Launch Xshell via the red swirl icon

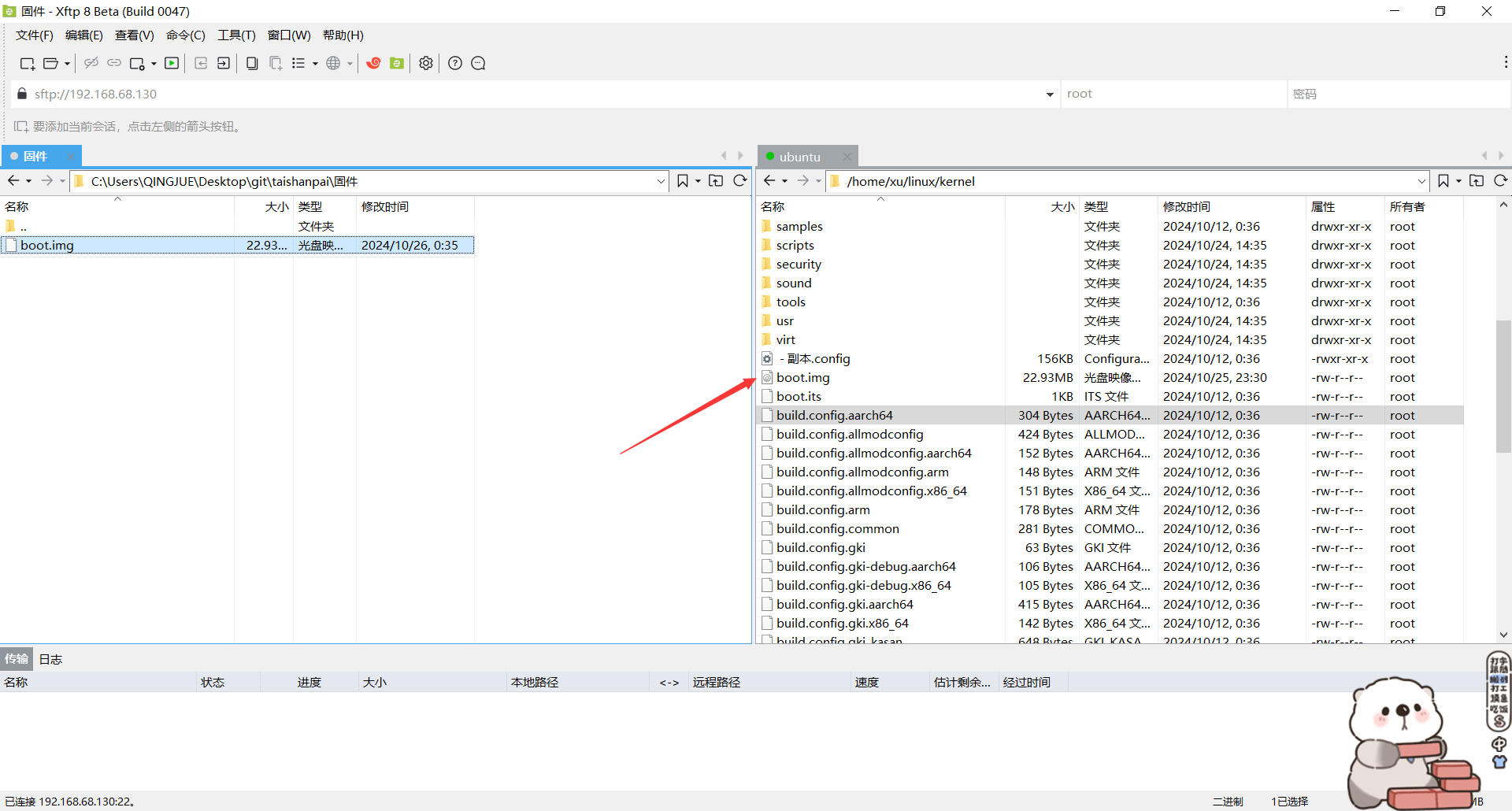(373, 64)
